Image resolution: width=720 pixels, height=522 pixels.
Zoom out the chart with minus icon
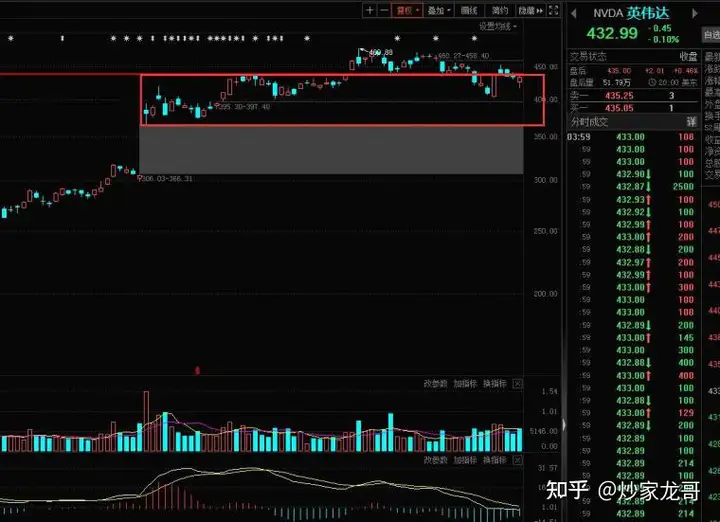pos(384,10)
